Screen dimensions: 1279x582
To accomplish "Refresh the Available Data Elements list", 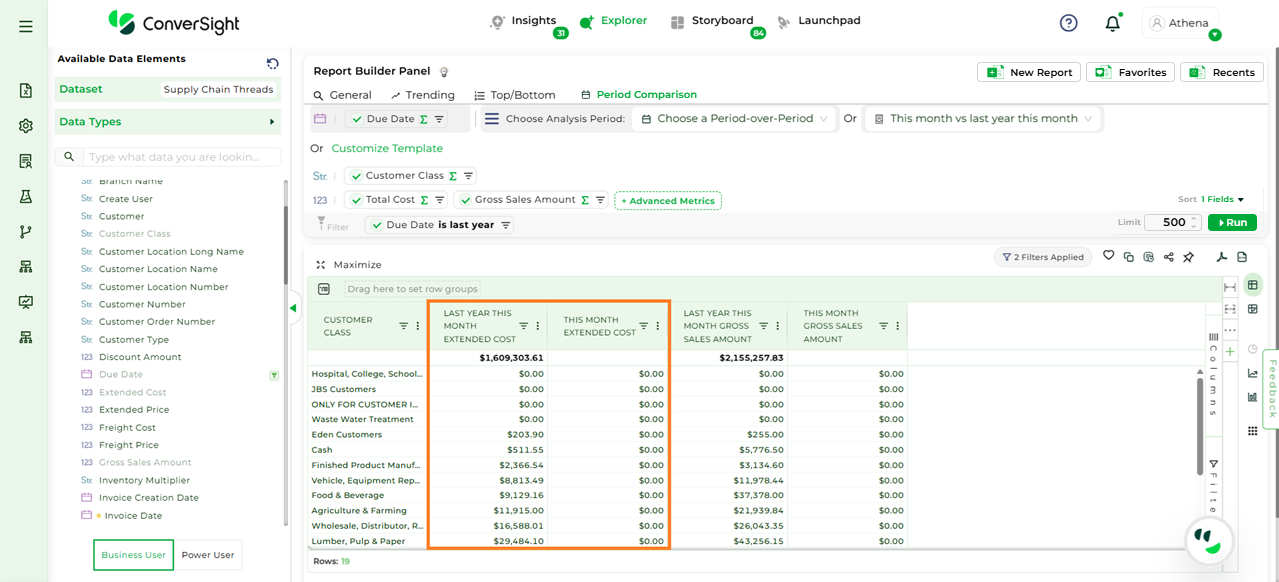I will 273,63.
